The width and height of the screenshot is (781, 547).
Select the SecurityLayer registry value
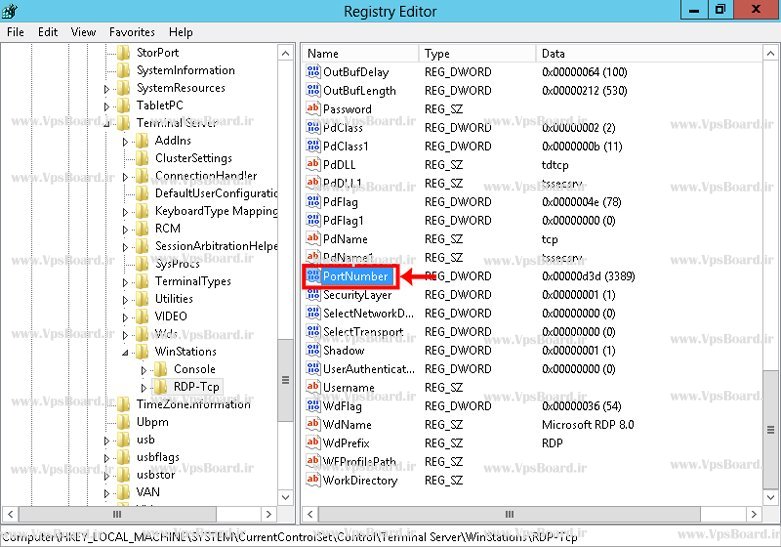357,295
